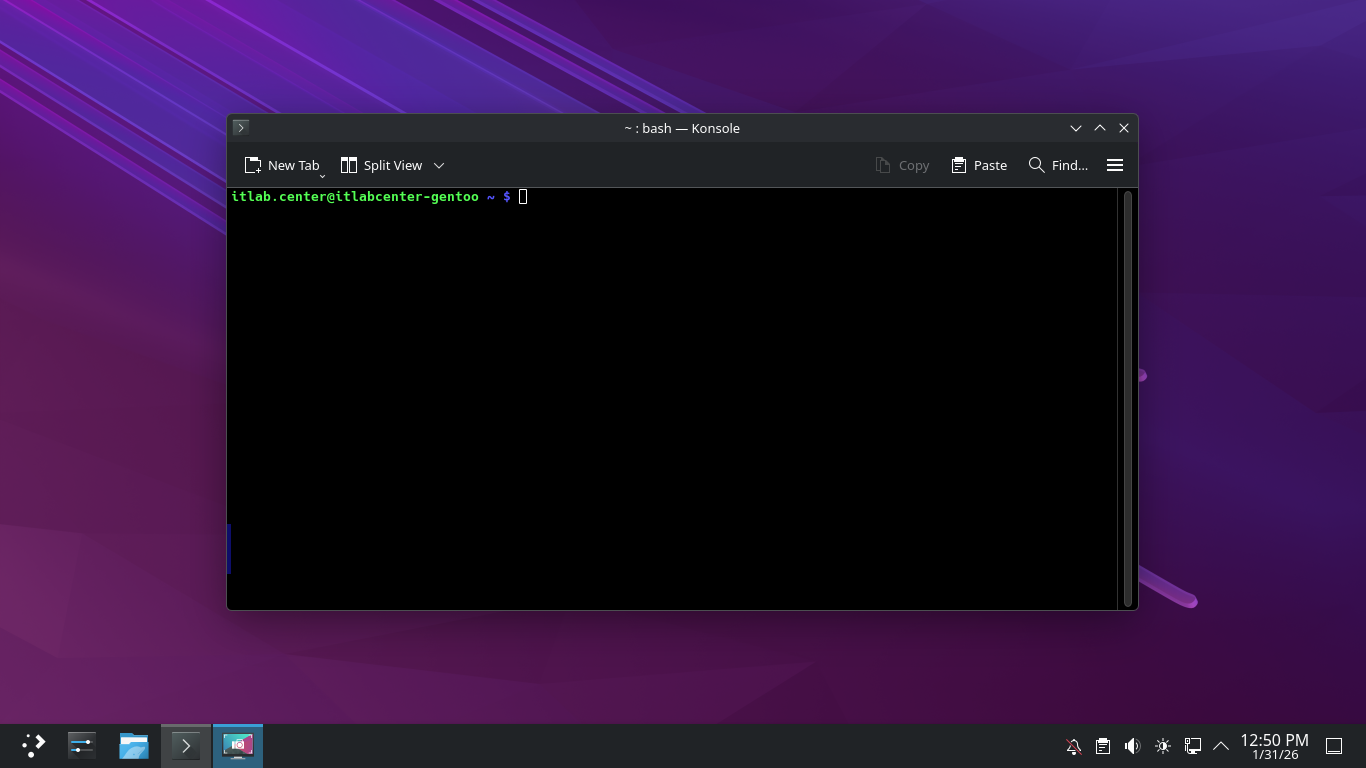Toggle Show Desktop in the panel corner
Image resolution: width=1366 pixels, height=768 pixels.
(x=1333, y=746)
